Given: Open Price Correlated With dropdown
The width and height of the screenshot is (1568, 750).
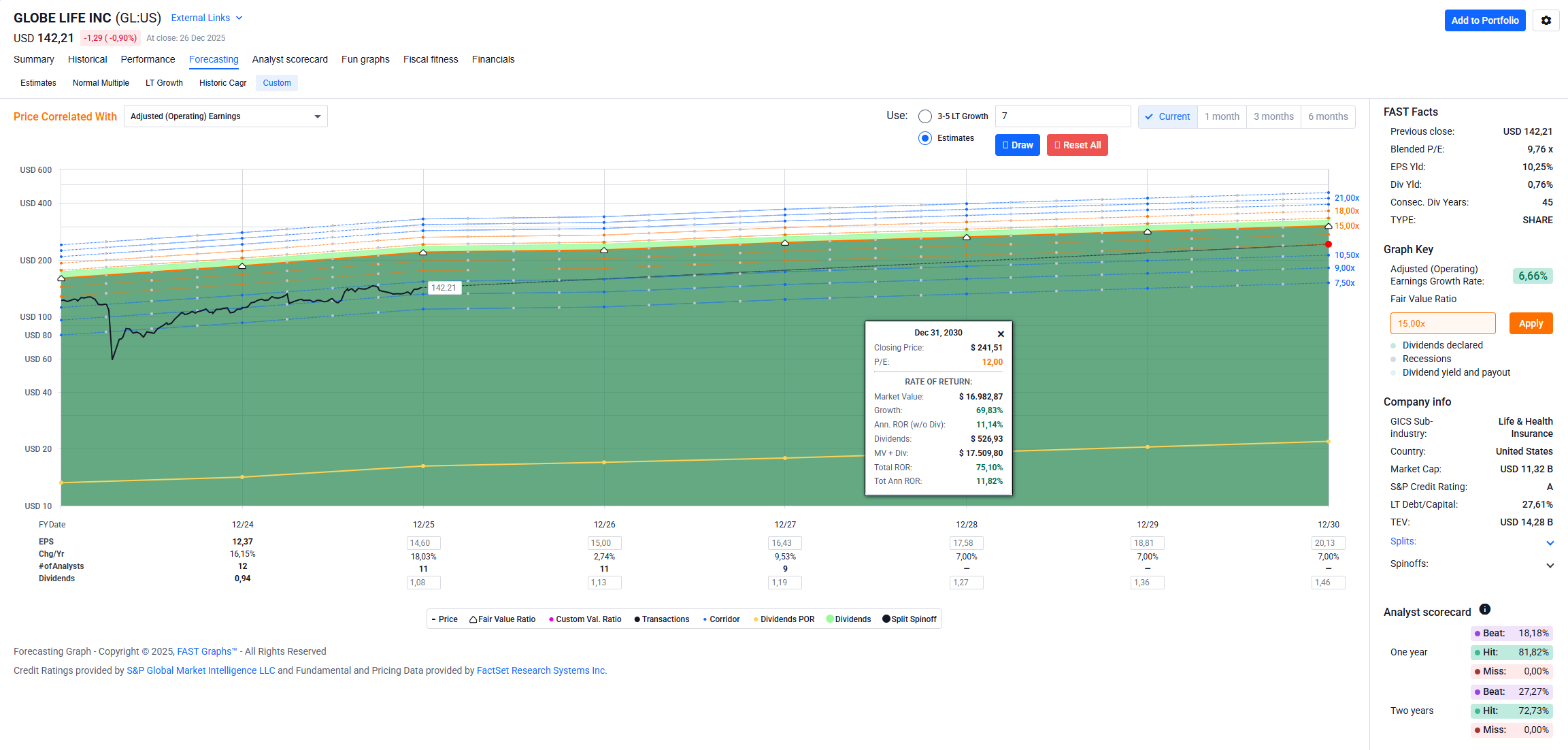Looking at the screenshot, I should [x=225, y=116].
